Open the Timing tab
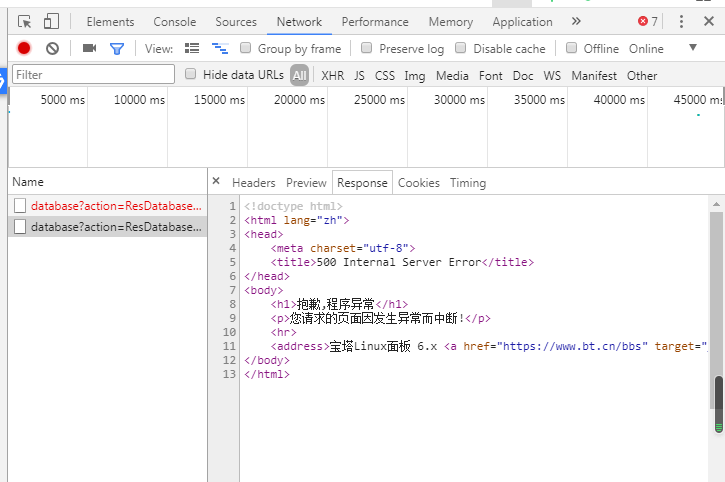Screen dimensions: 725x482 click(x=468, y=183)
